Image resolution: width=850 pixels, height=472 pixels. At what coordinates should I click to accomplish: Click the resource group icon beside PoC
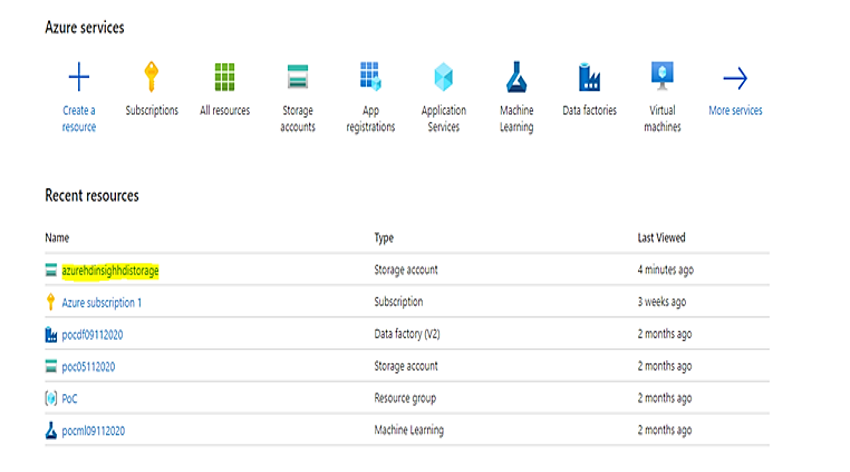click(51, 398)
